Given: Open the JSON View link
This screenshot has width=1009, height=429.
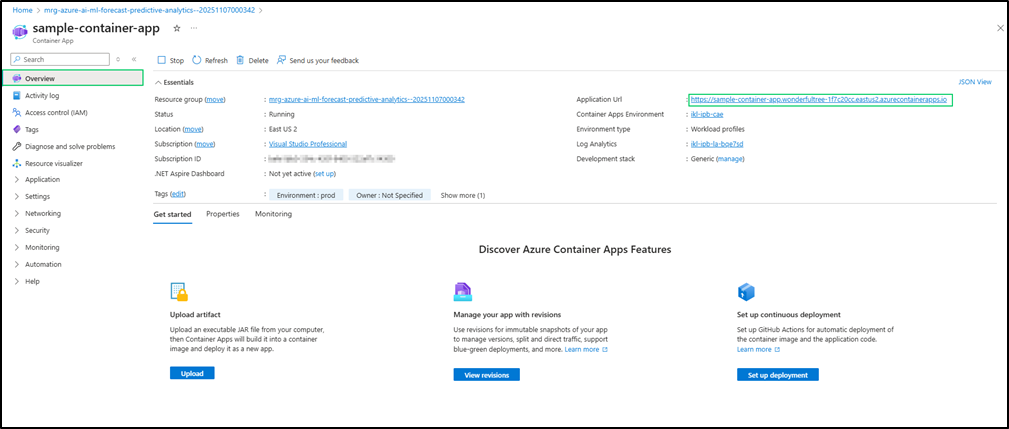Looking at the screenshot, I should (x=974, y=82).
